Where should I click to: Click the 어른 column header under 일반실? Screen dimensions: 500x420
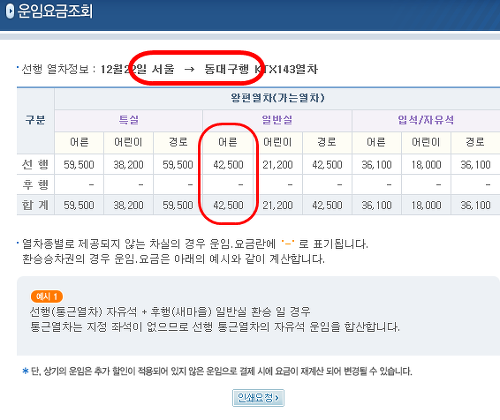tap(228, 142)
